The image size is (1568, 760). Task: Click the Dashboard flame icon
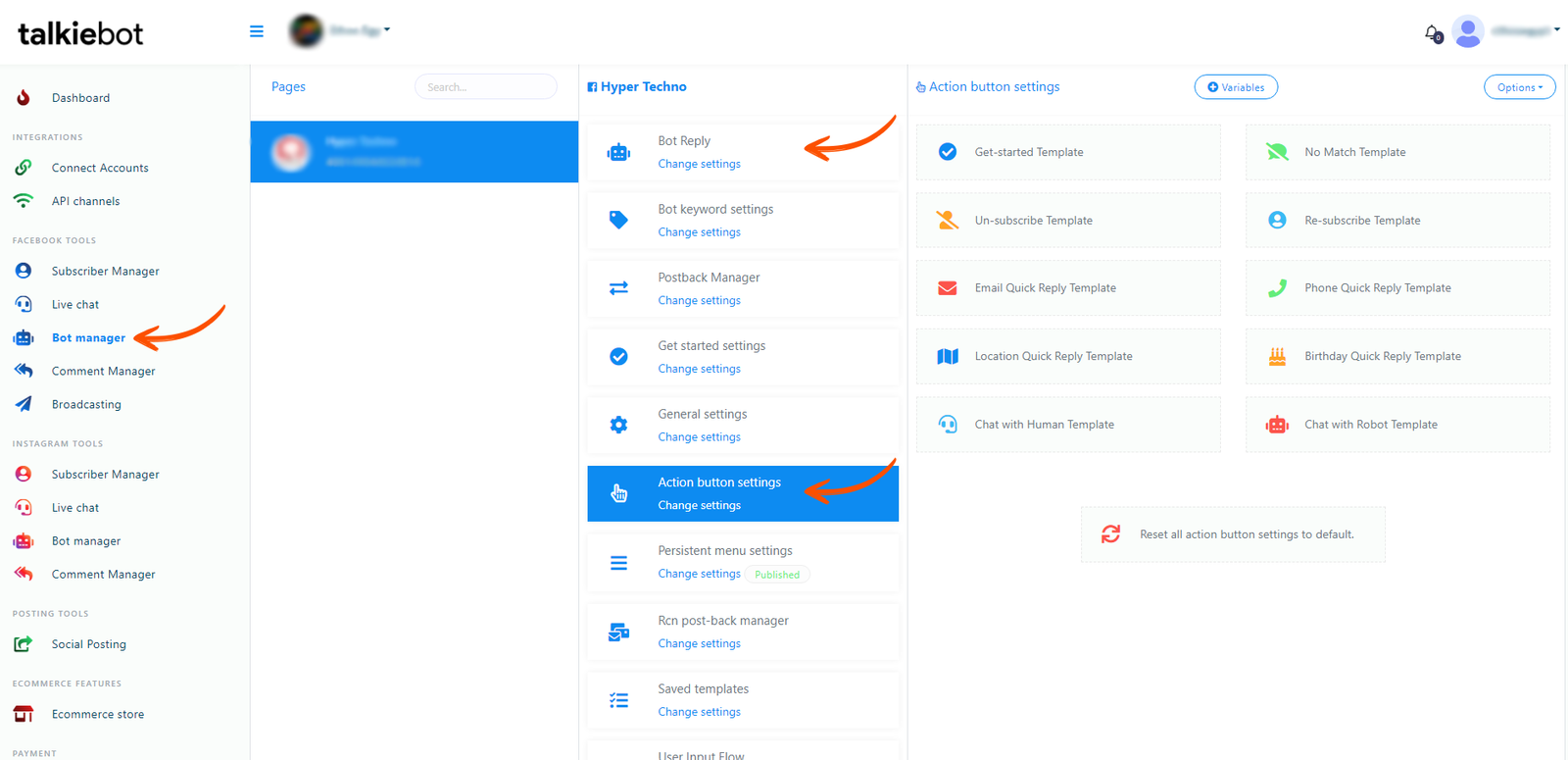(24, 97)
